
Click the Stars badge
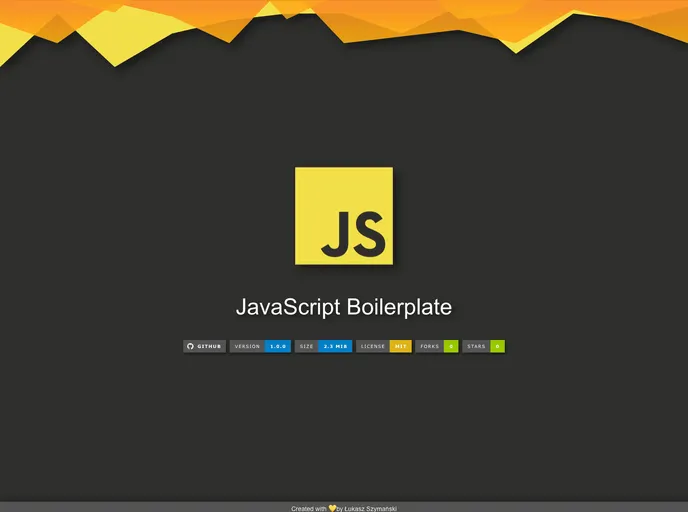pos(484,346)
